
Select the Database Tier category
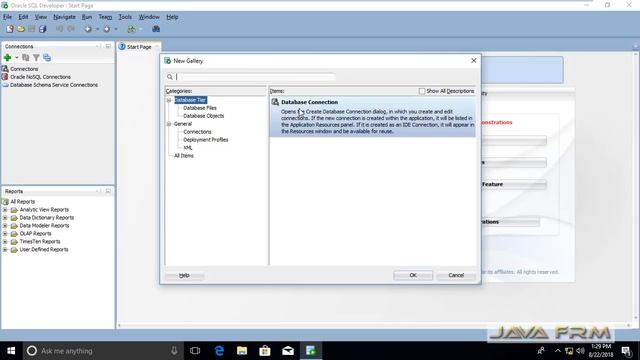tap(191, 100)
